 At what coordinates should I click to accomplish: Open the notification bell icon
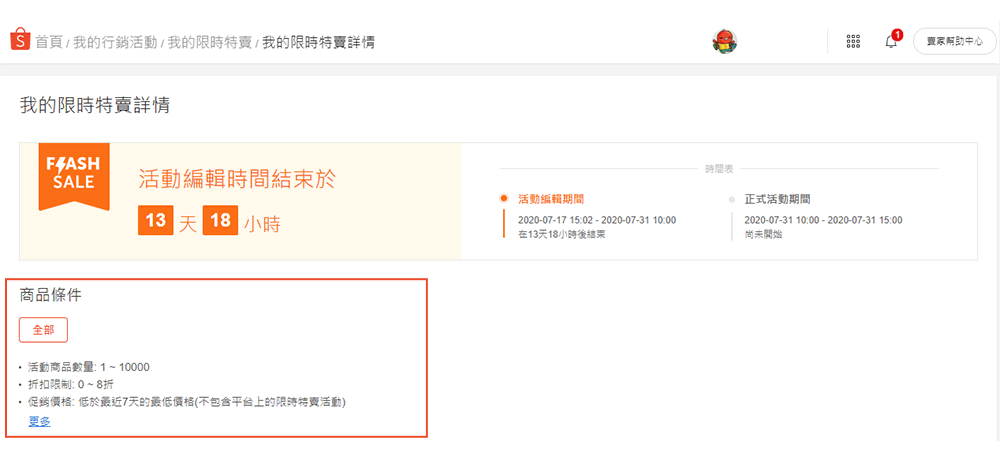(891, 42)
